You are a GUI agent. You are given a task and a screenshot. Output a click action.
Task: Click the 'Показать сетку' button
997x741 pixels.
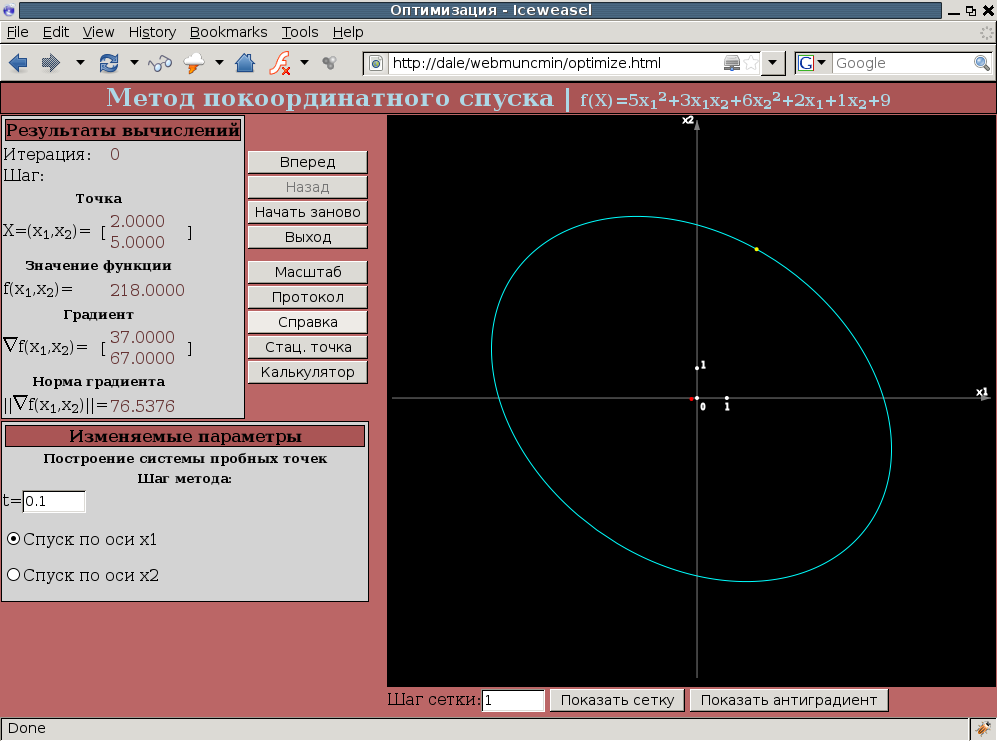(x=617, y=700)
